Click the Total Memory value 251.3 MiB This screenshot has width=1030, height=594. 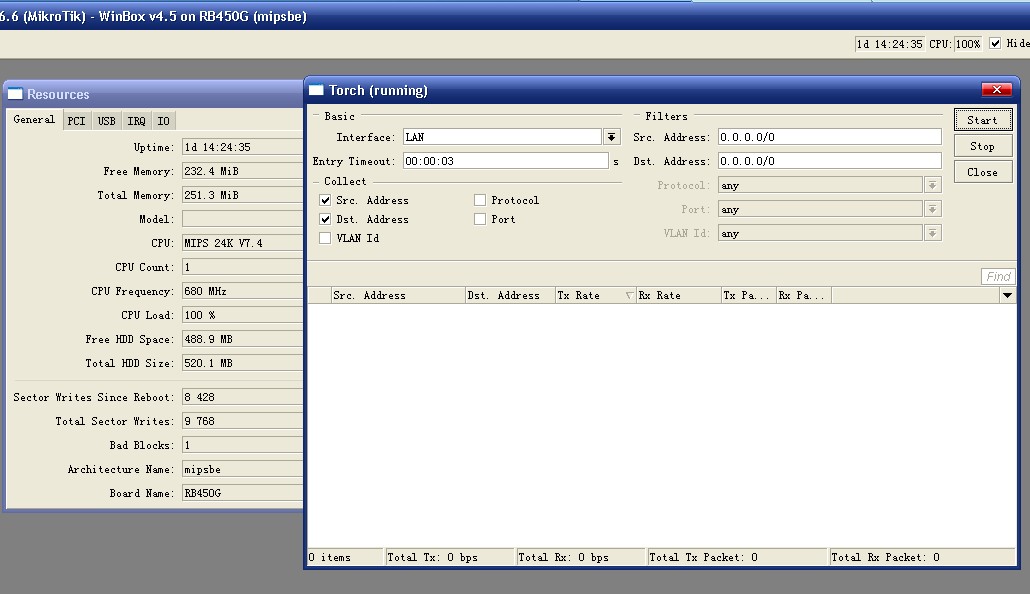(x=242, y=195)
